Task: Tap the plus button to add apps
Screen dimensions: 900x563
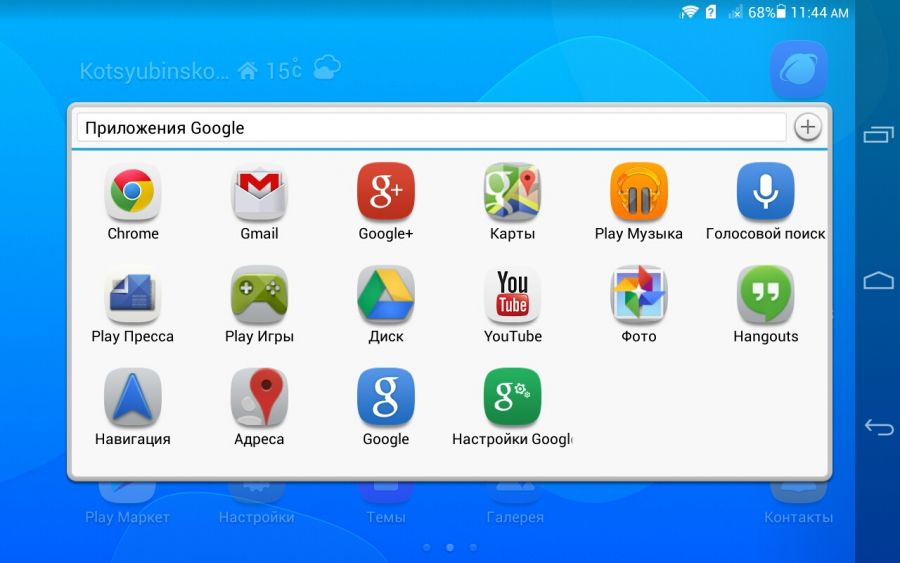Action: [808, 127]
